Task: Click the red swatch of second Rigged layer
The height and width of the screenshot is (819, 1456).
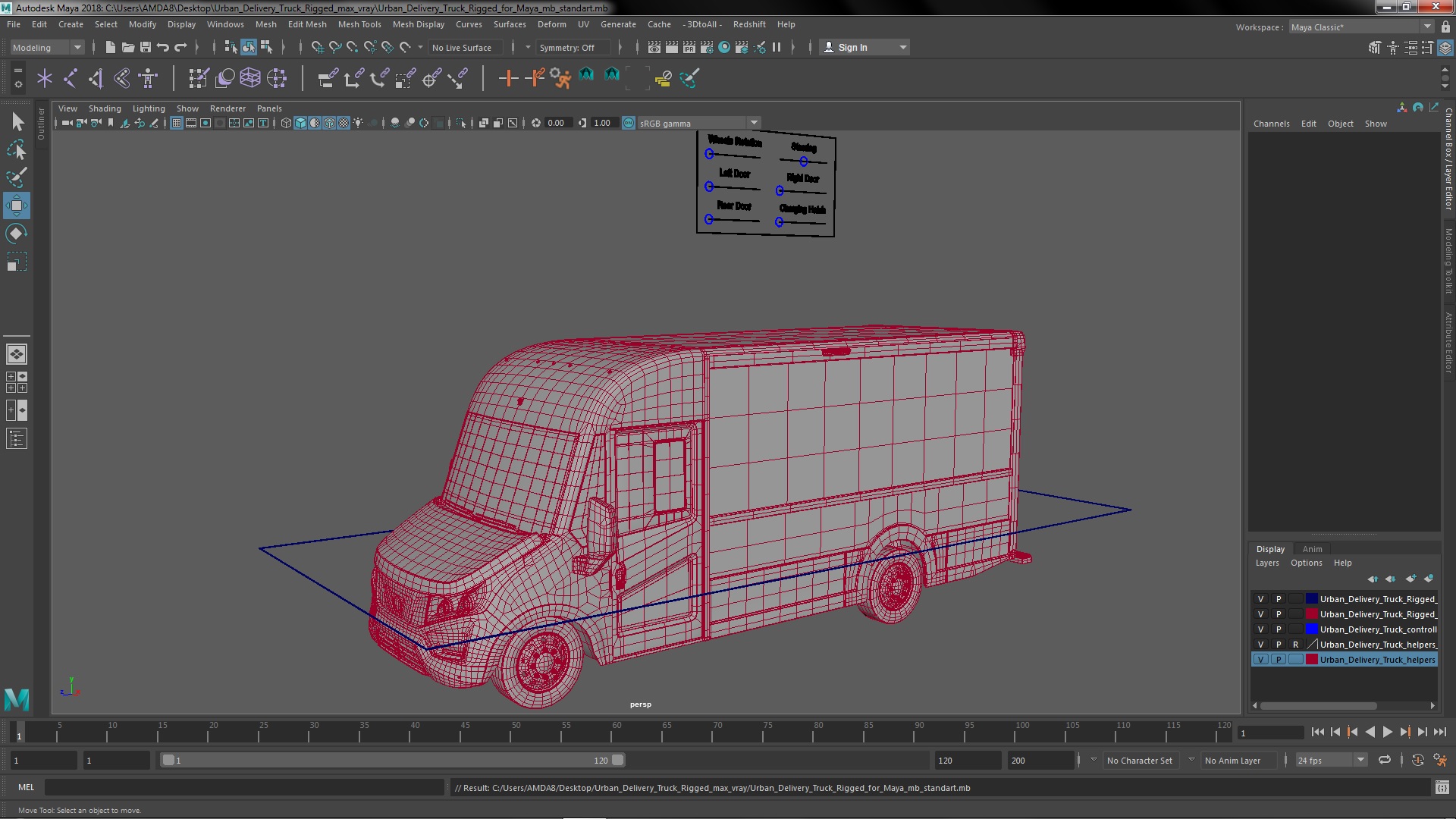Action: coord(1311,614)
